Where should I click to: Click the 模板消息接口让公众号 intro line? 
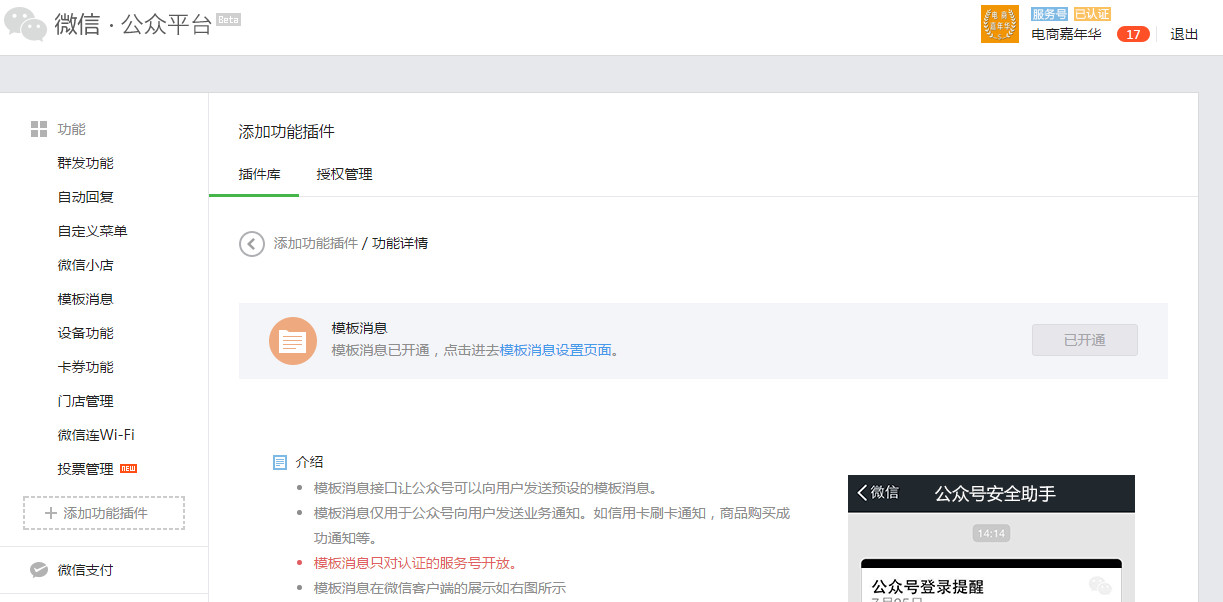click(485, 488)
